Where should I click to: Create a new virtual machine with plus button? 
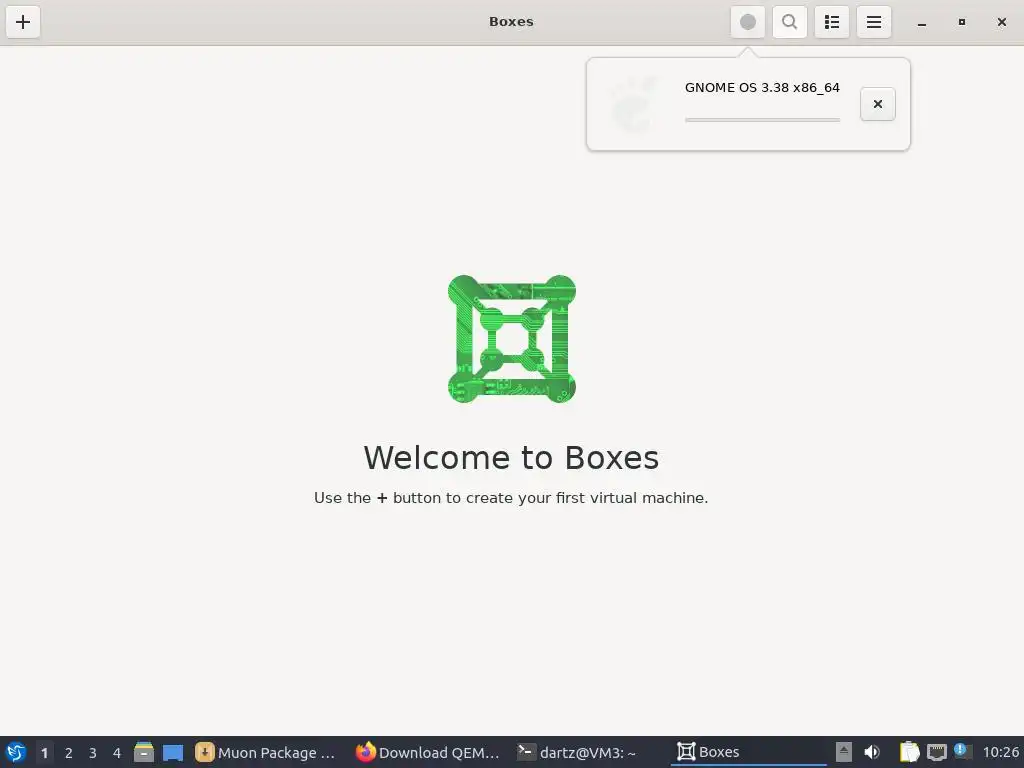[x=23, y=22]
